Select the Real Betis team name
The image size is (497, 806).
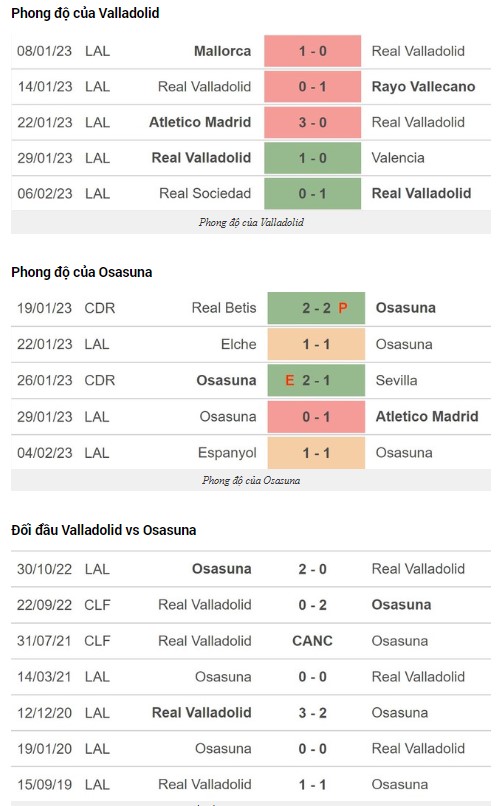pyautogui.click(x=224, y=307)
